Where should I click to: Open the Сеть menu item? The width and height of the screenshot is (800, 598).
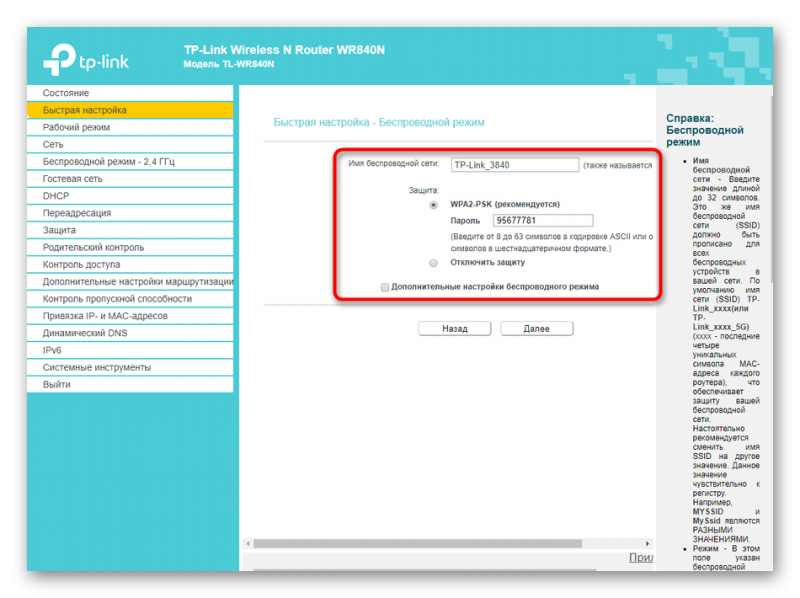(130, 144)
